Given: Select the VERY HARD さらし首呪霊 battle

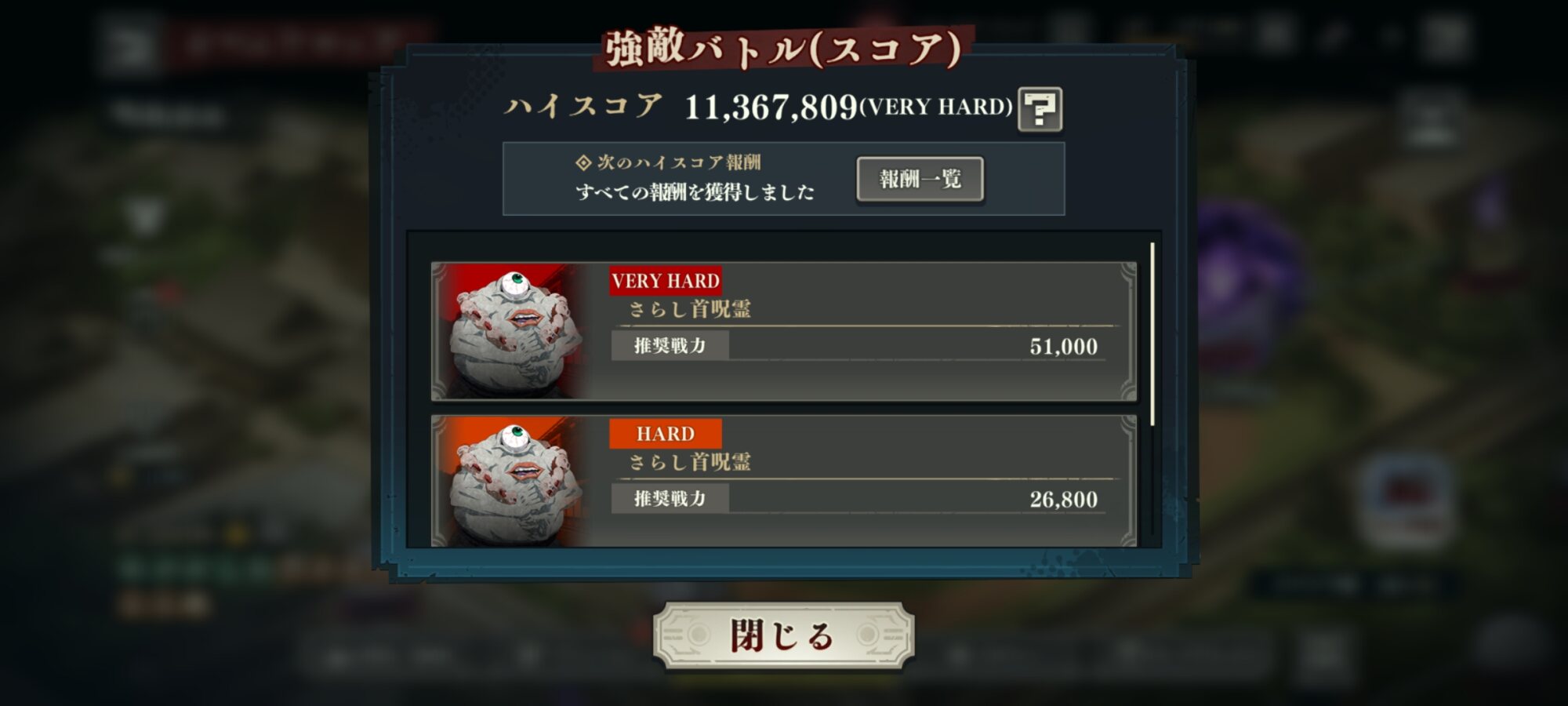Looking at the screenshot, I should click(784, 331).
